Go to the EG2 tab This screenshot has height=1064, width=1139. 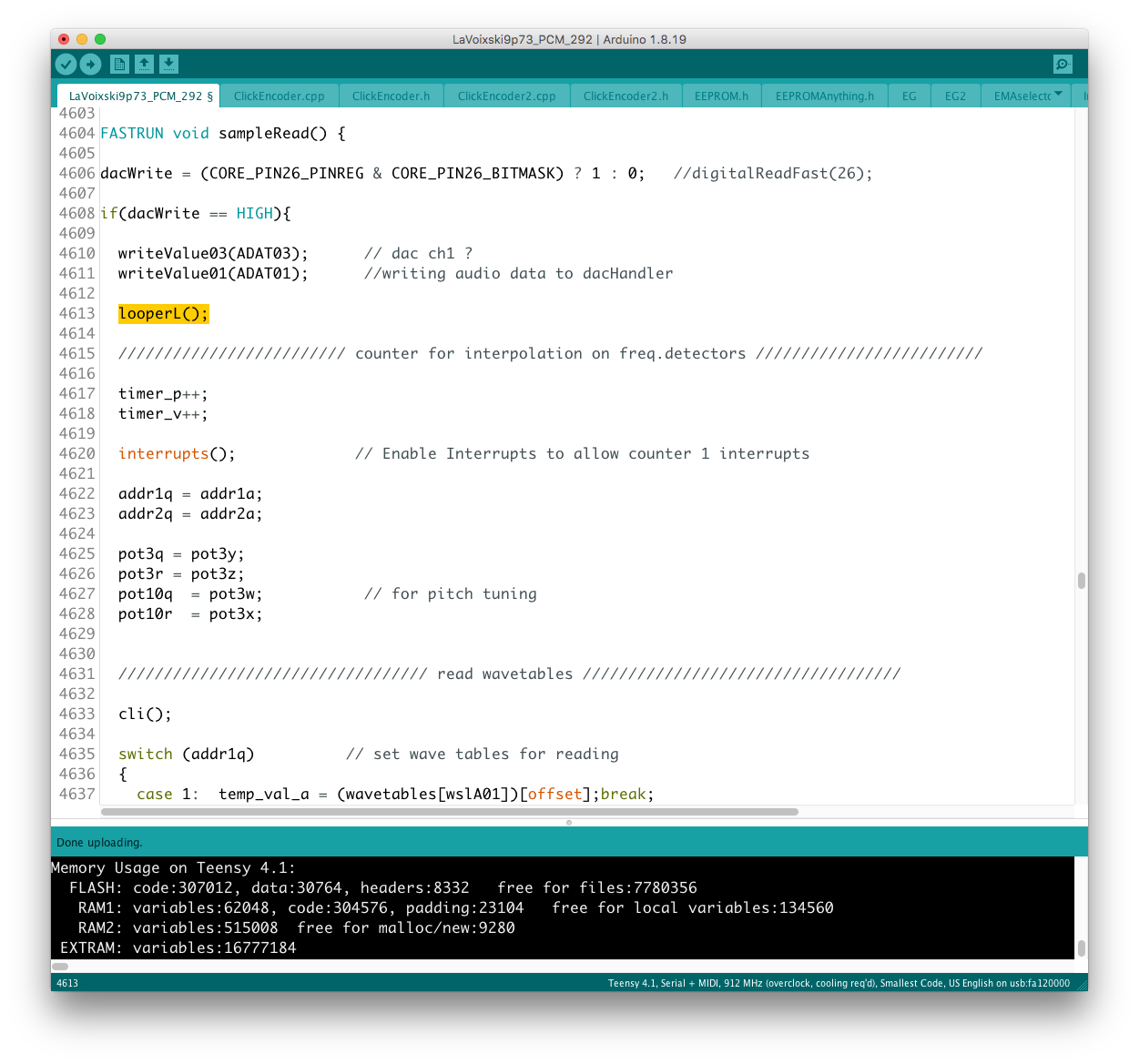click(x=955, y=96)
